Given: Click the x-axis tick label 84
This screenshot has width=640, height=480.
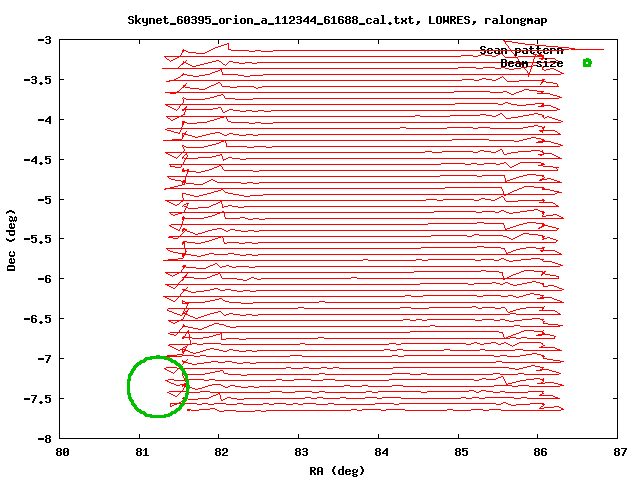Looking at the screenshot, I should (381, 452).
